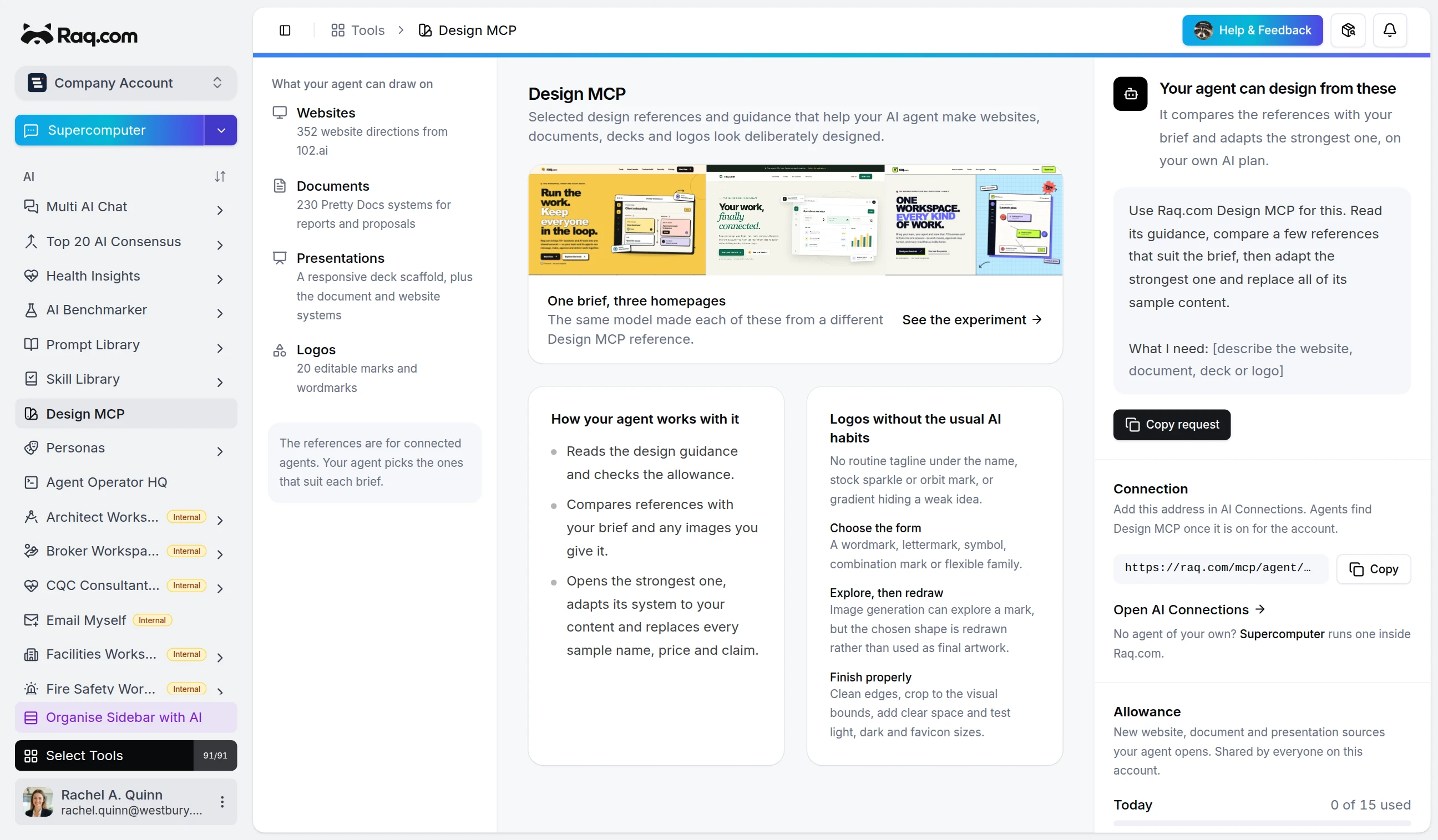1438x840 pixels.
Task: Click the Health Insights heart icon
Action: click(x=31, y=276)
